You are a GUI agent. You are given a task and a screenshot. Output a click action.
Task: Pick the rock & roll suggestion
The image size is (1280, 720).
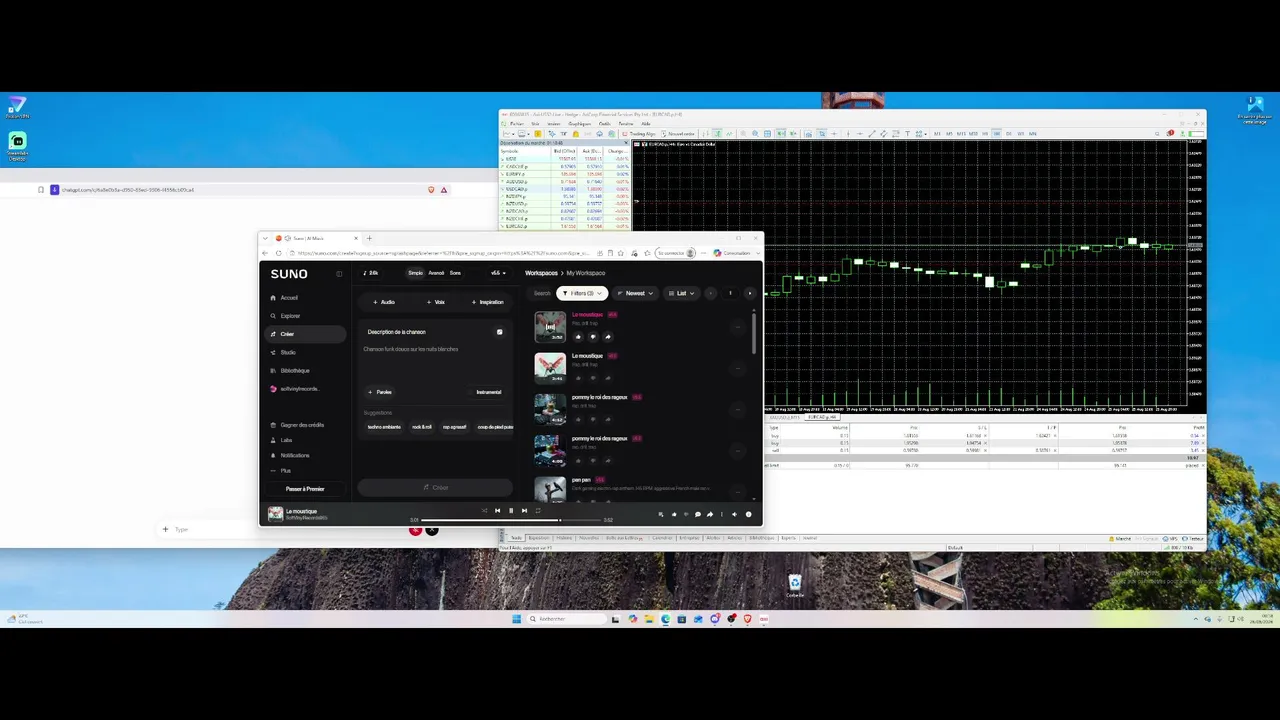pos(422,427)
